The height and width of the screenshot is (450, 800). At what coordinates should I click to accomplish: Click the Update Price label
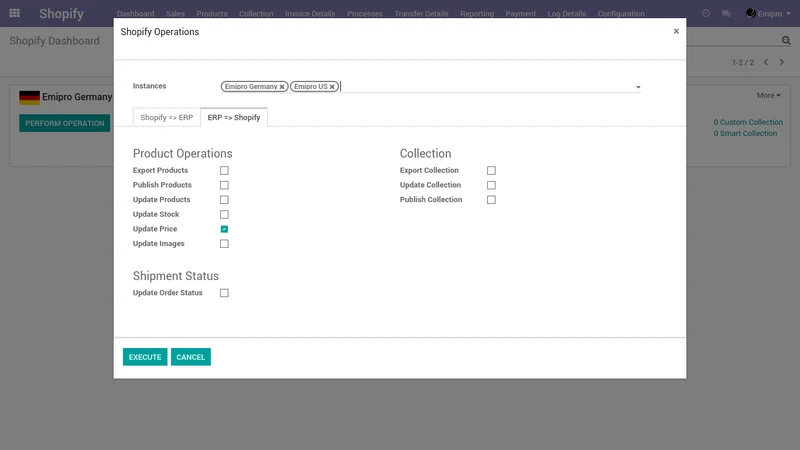point(155,229)
